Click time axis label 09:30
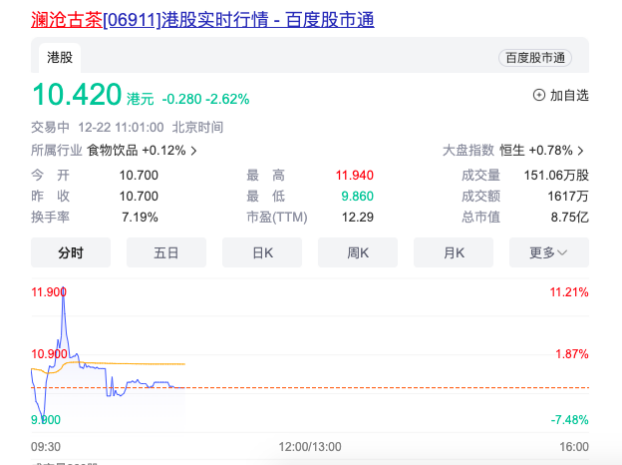The width and height of the screenshot is (622, 465). click(46, 447)
